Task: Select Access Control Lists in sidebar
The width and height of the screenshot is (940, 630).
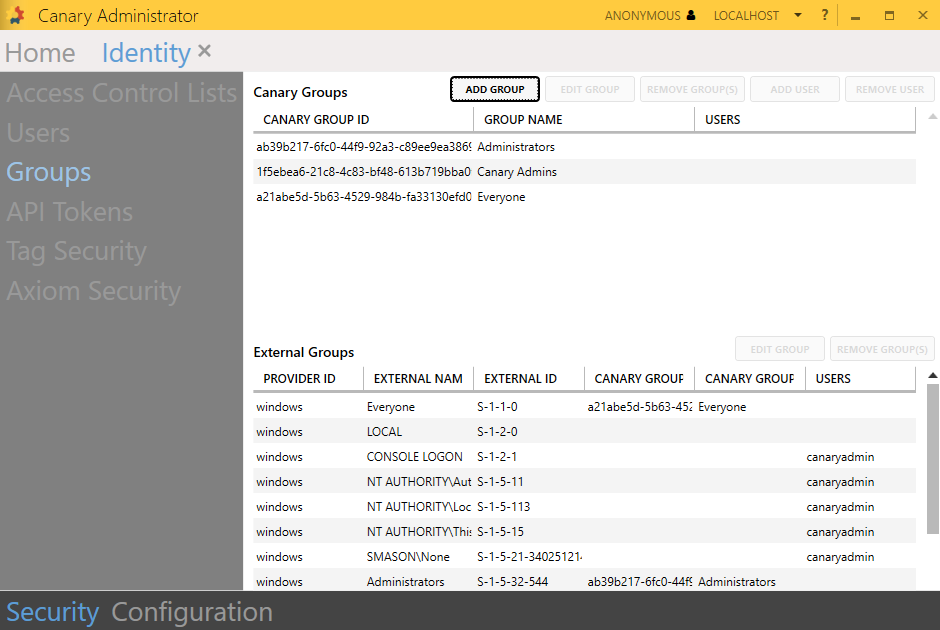Action: tap(121, 93)
